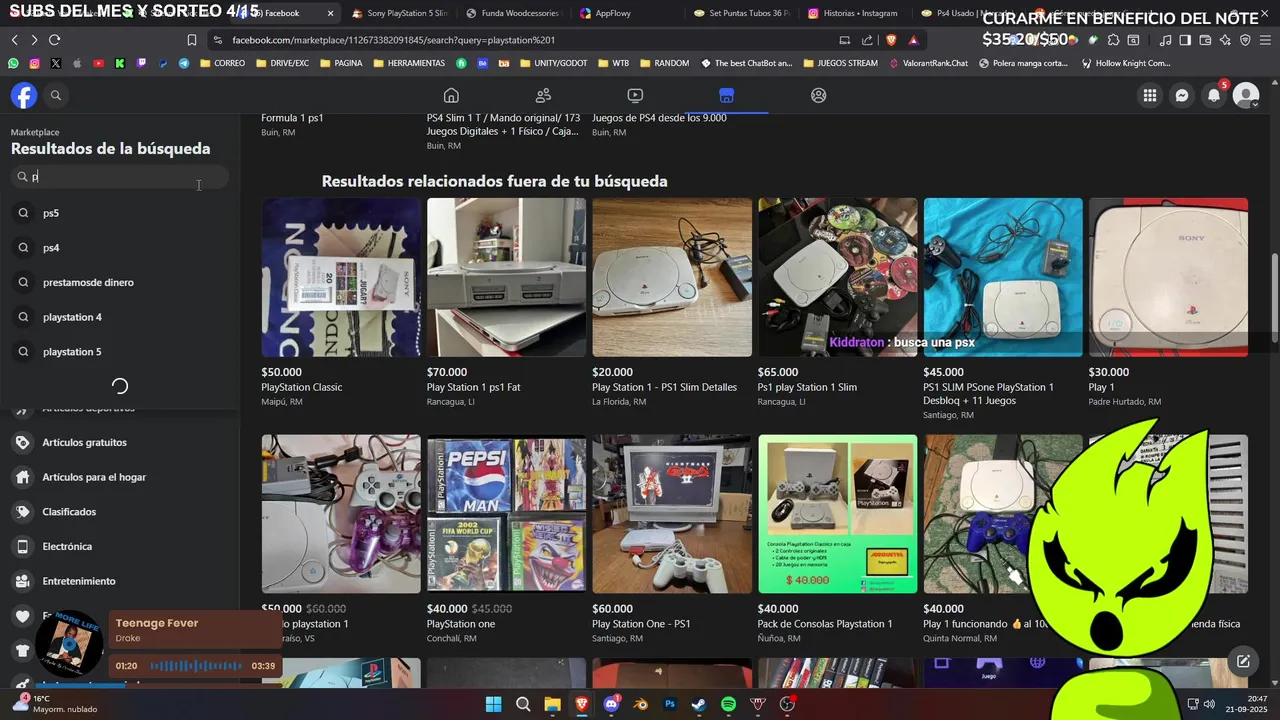Open Steam from the taskbar

point(699,704)
